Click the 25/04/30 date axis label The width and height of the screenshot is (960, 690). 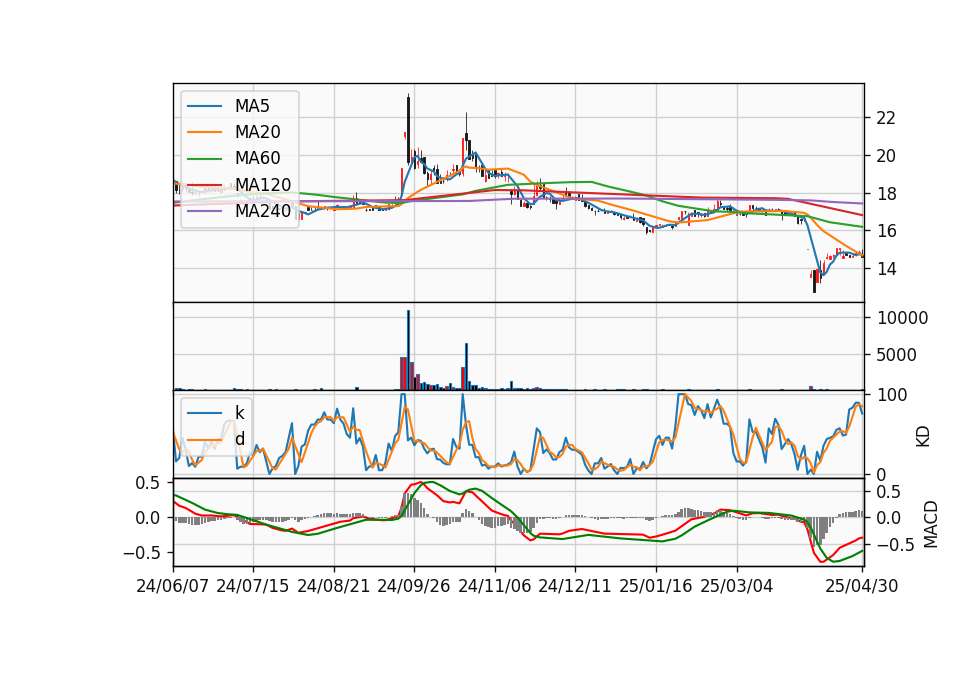(862, 586)
